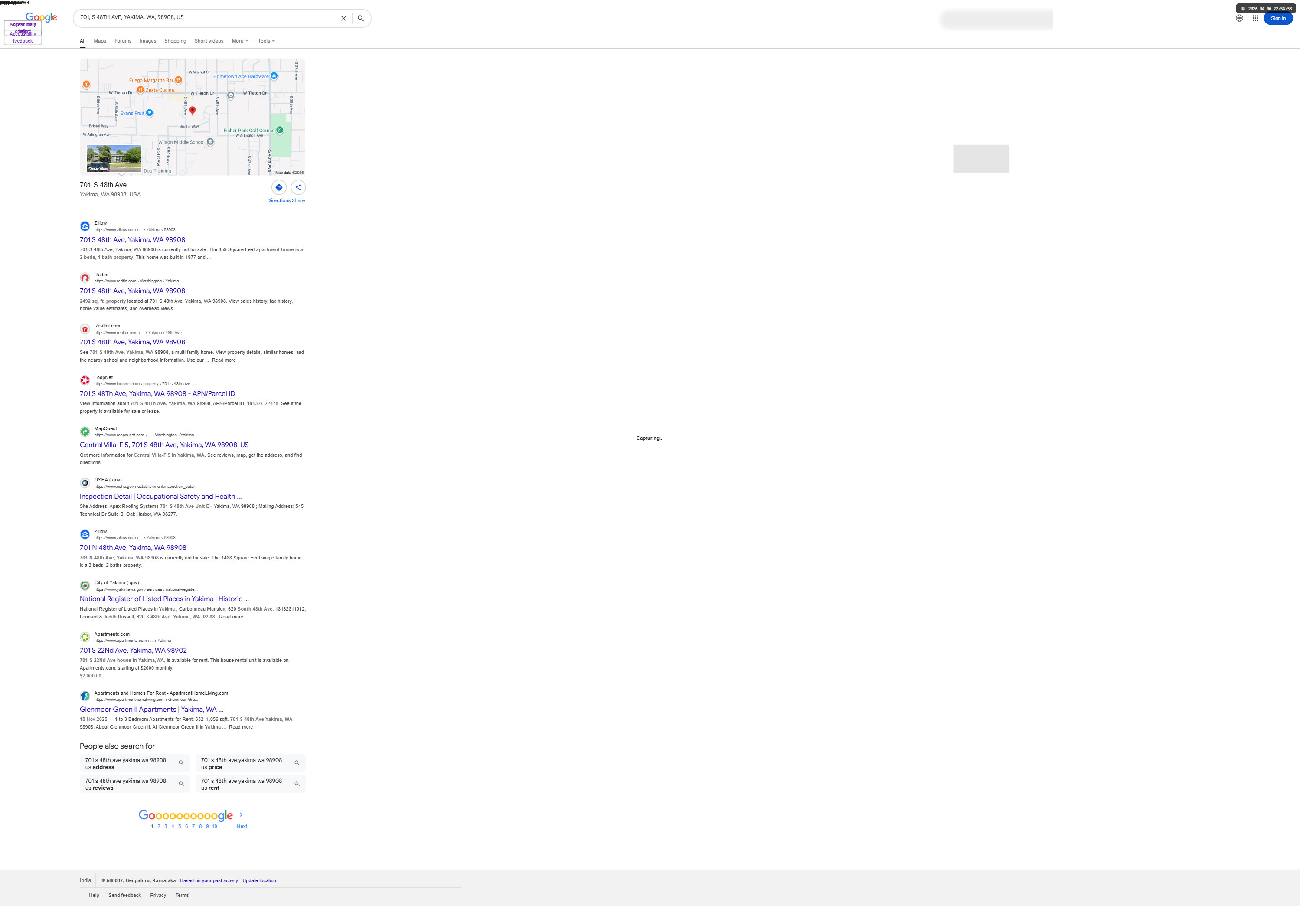Select the All results tab
Viewport: 1316px width, 906px height.
coord(83,41)
